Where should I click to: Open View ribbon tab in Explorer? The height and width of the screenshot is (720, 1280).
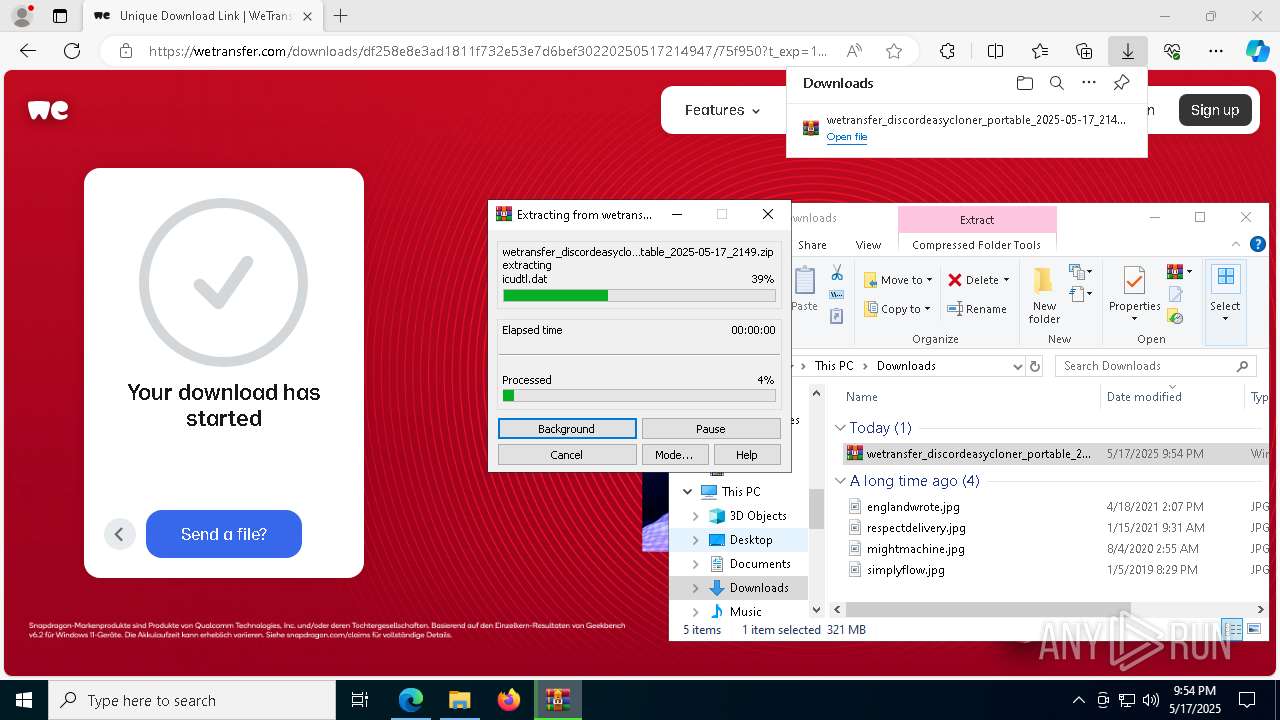click(x=868, y=245)
